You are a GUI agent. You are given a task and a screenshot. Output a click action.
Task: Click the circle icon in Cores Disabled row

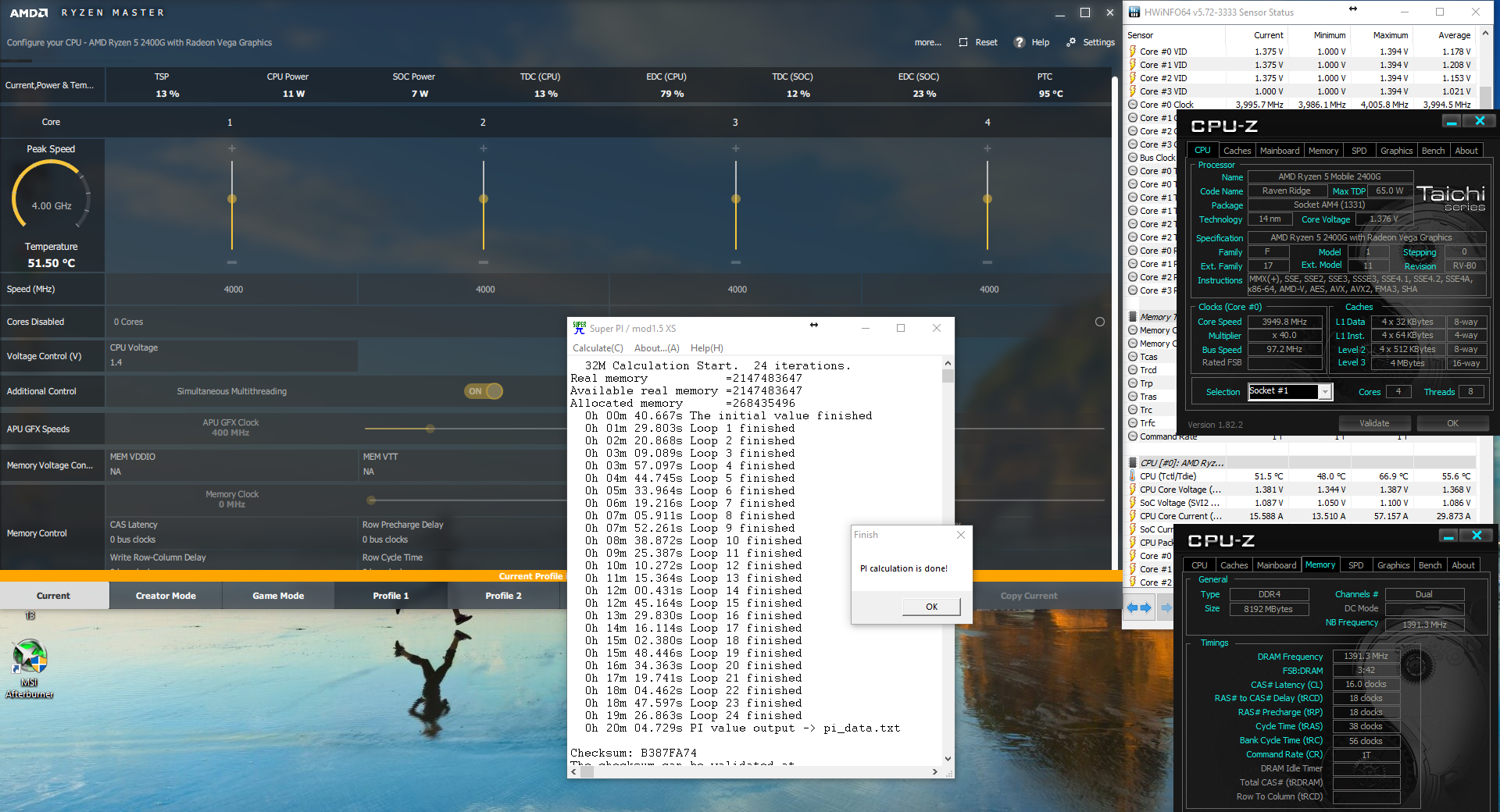tap(1100, 322)
